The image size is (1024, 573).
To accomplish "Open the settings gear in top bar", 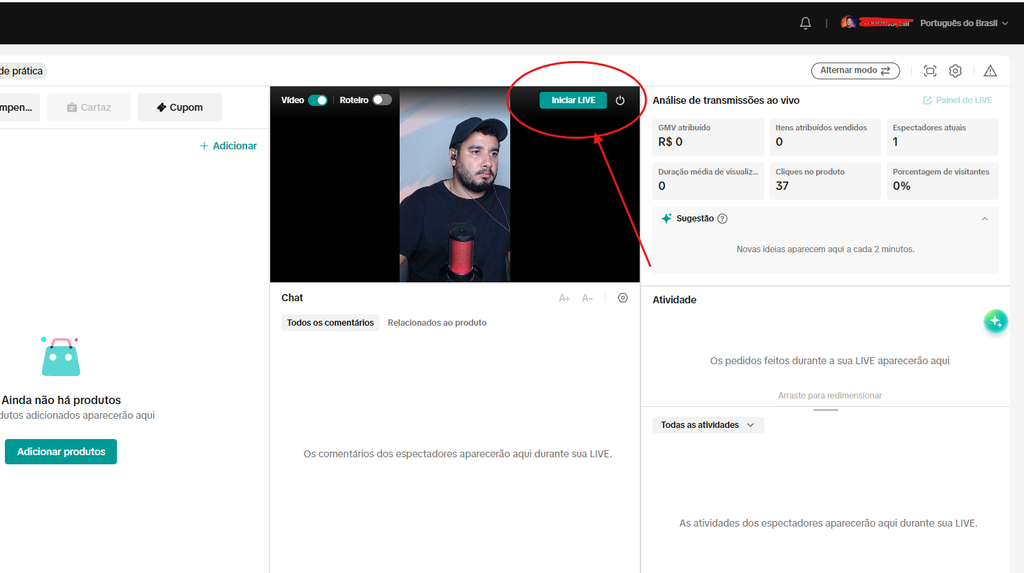I will [955, 71].
